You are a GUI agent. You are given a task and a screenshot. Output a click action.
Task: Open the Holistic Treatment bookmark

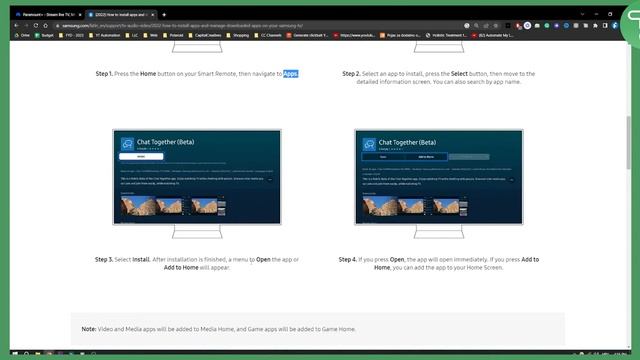click(x=446, y=36)
